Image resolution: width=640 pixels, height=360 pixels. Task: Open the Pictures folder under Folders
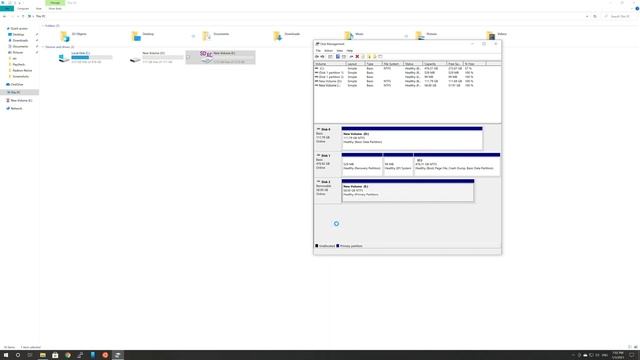[x=427, y=36]
